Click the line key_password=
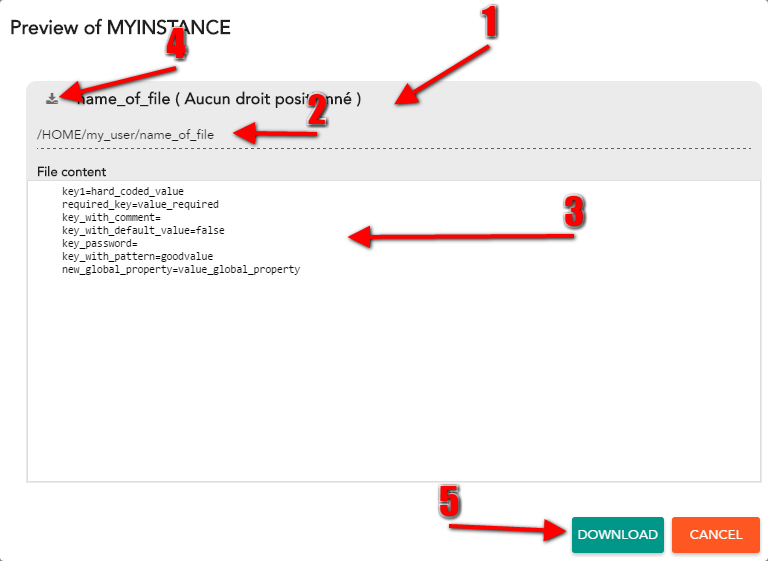 click(100, 244)
